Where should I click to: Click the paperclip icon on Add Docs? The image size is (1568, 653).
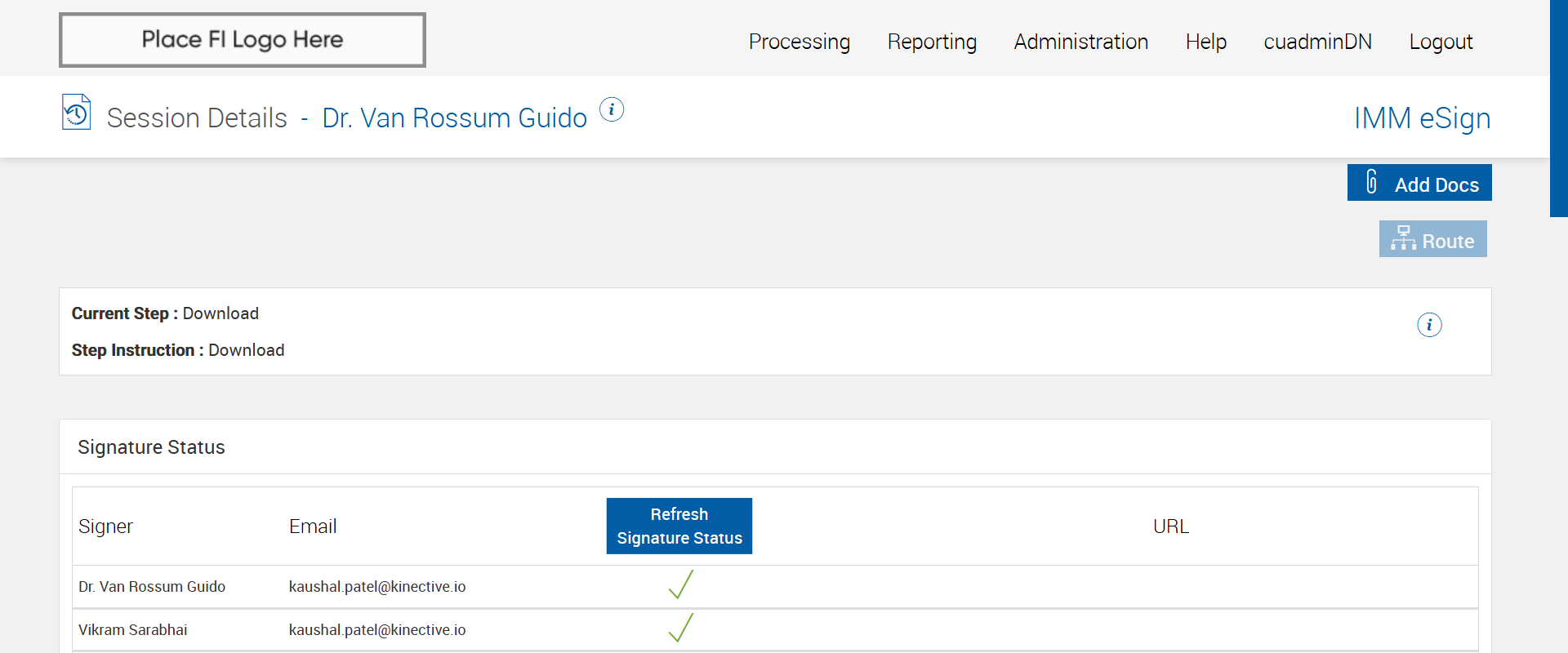[x=1372, y=181]
